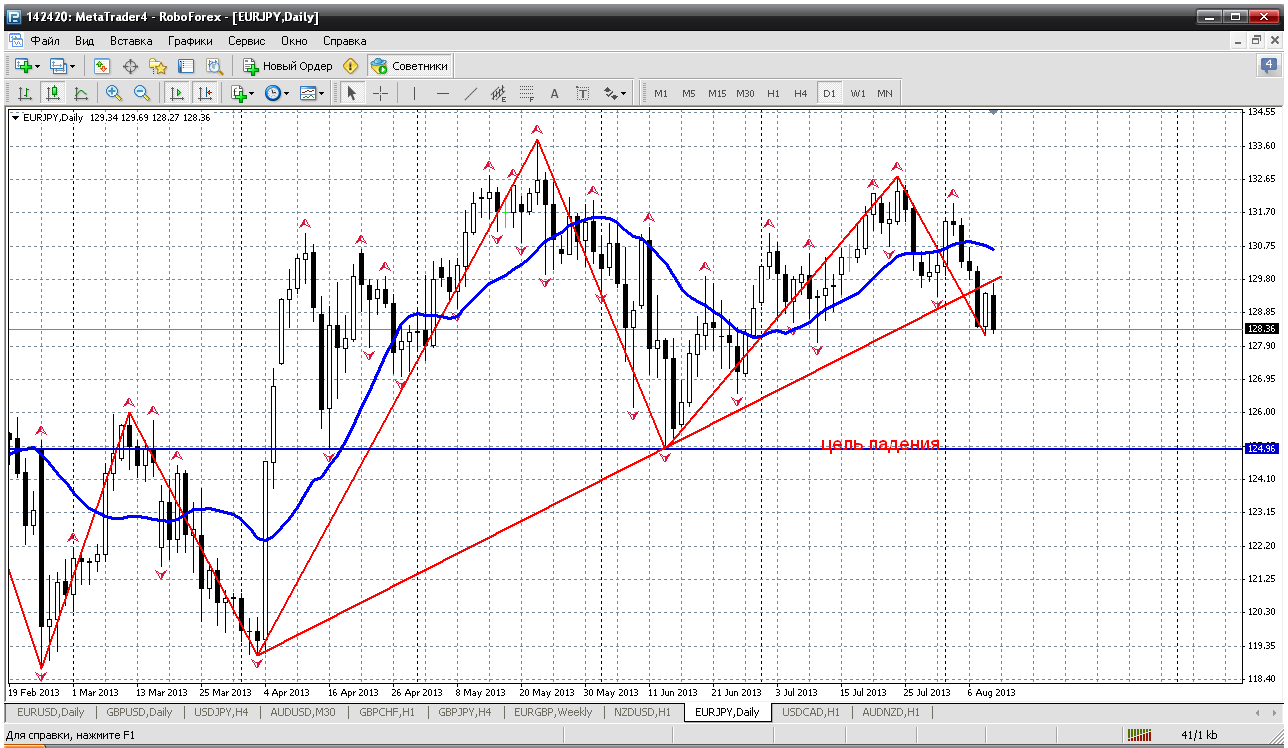Toggle the Terminal panel icon

(185, 66)
